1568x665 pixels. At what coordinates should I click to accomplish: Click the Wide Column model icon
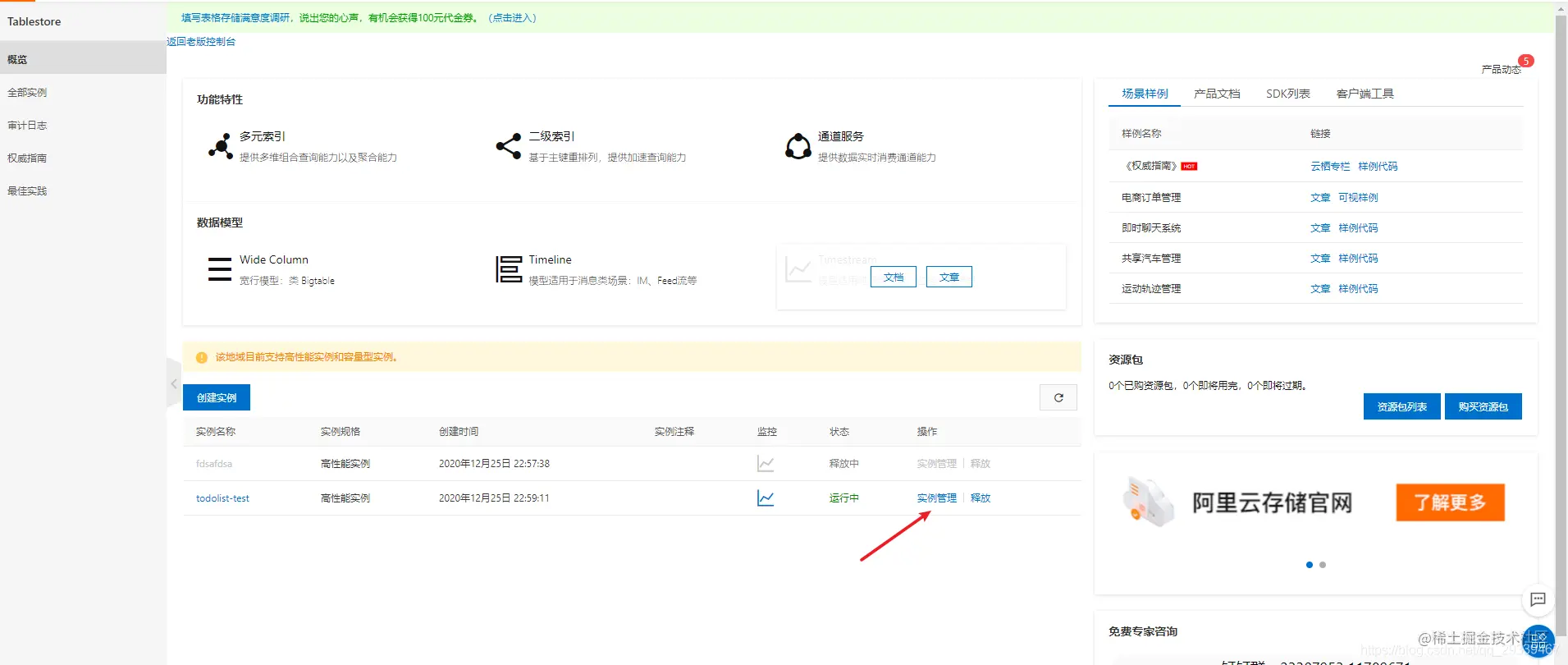tap(220, 269)
